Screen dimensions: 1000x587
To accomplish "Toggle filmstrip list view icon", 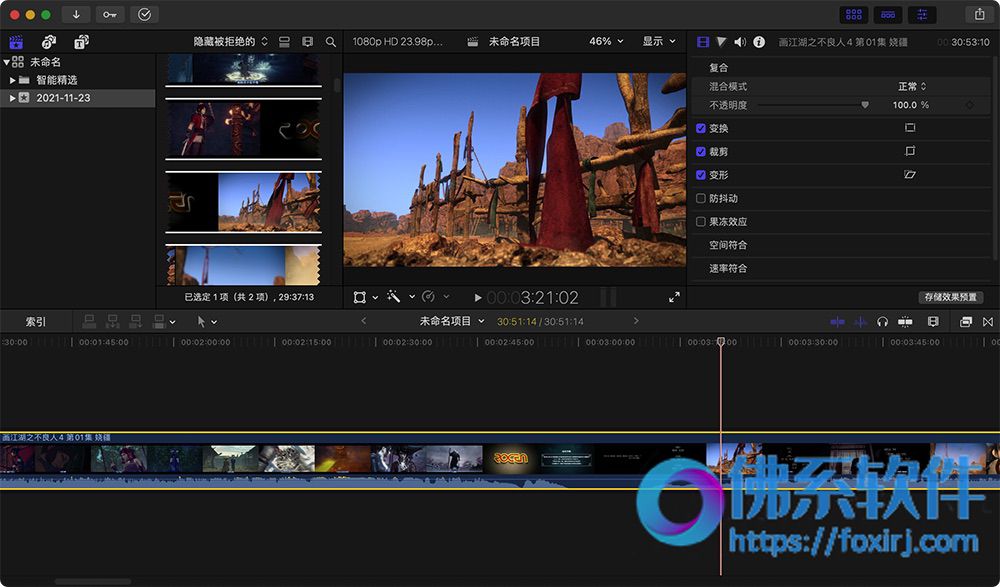I will pyautogui.click(x=307, y=41).
